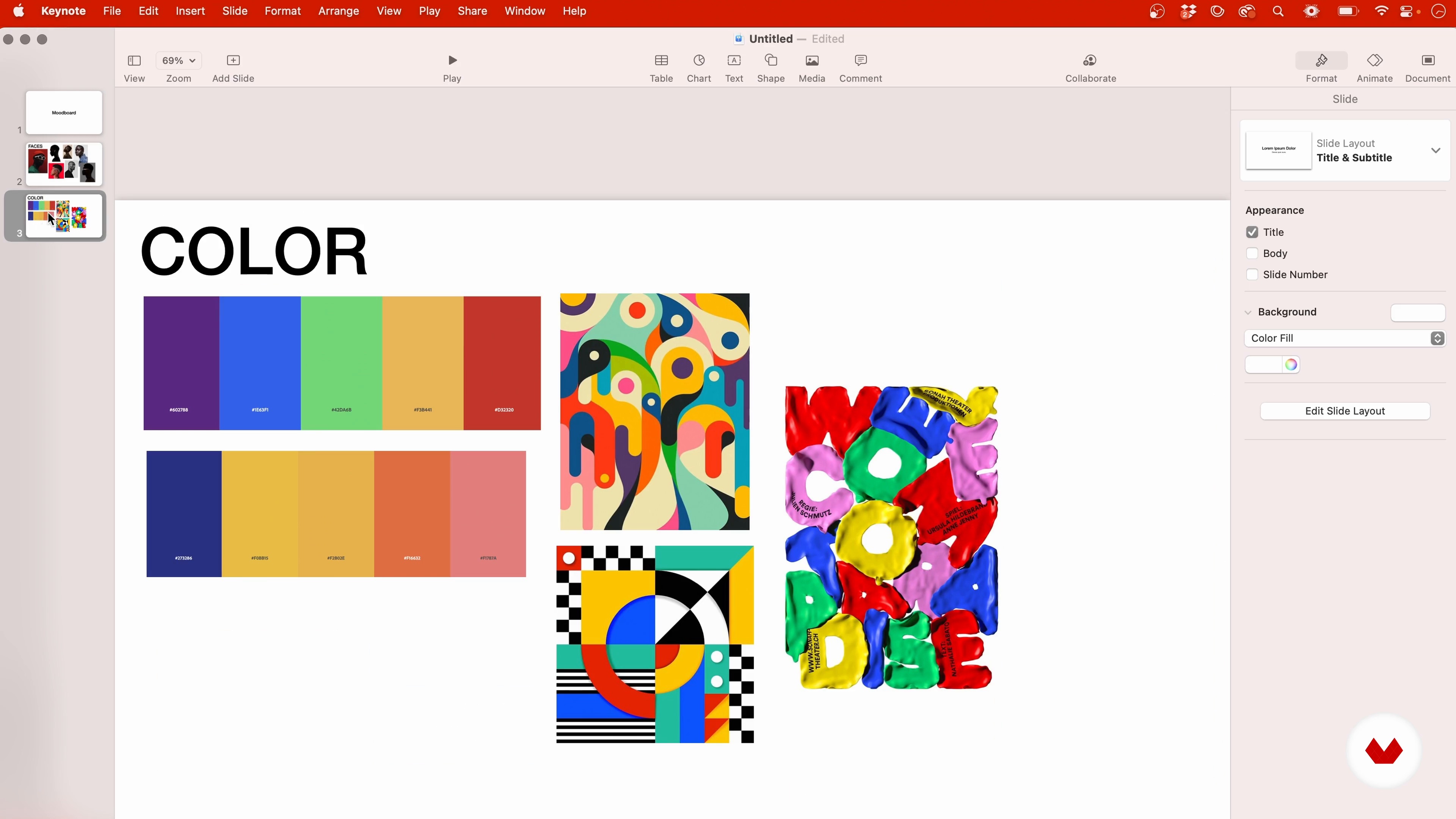
Task: Enable the Slide Number checkbox
Action: click(1252, 275)
